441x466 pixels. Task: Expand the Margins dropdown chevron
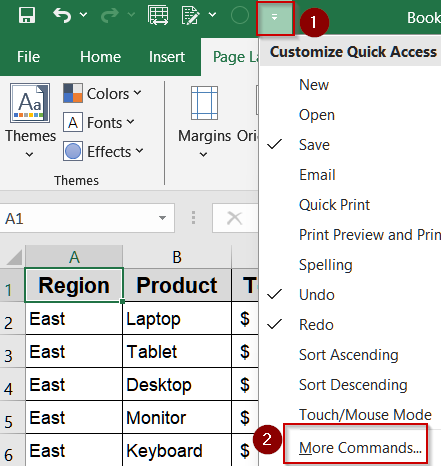coord(203,154)
